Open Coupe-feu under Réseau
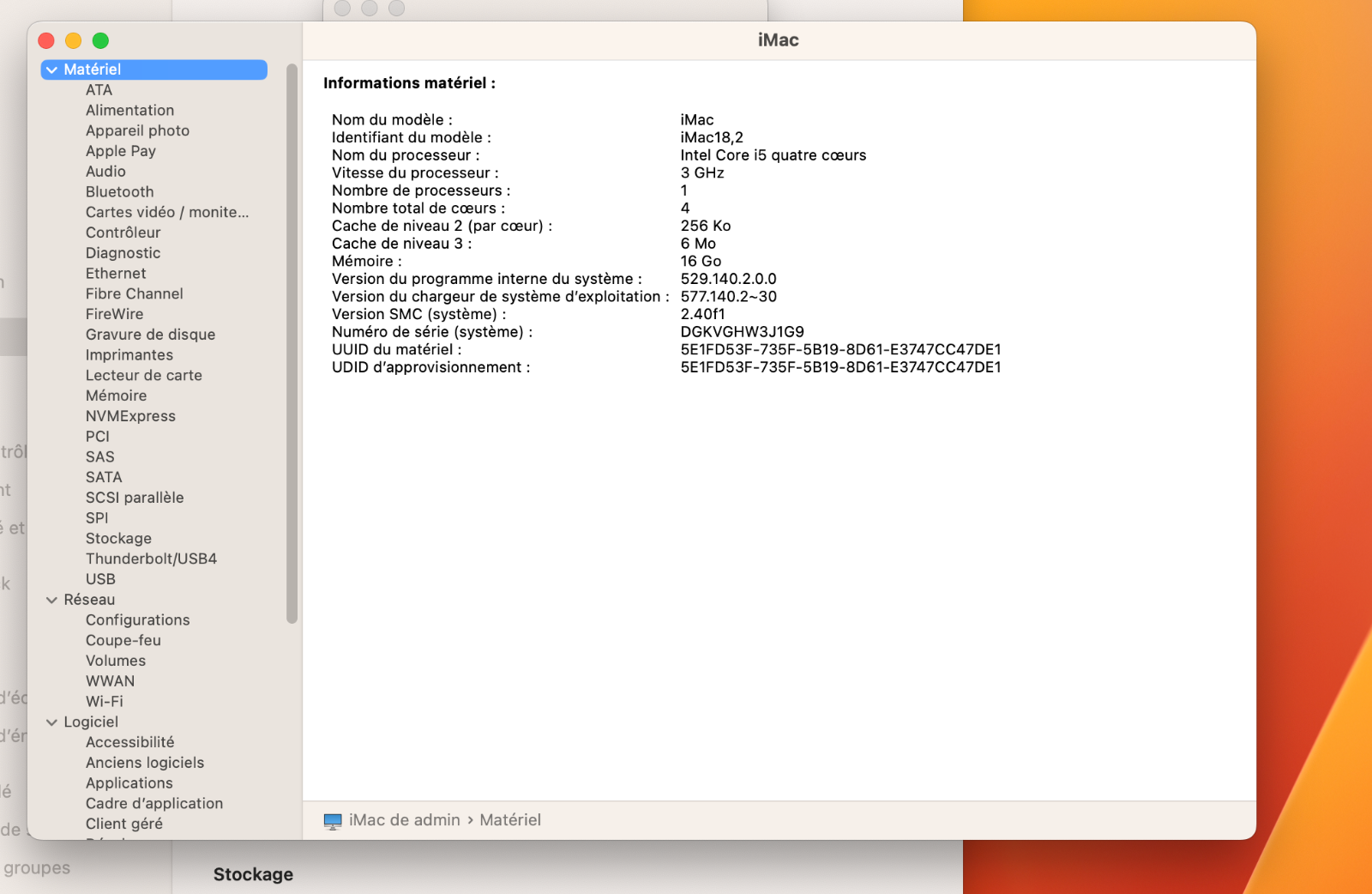The height and width of the screenshot is (894, 1372). (x=123, y=641)
